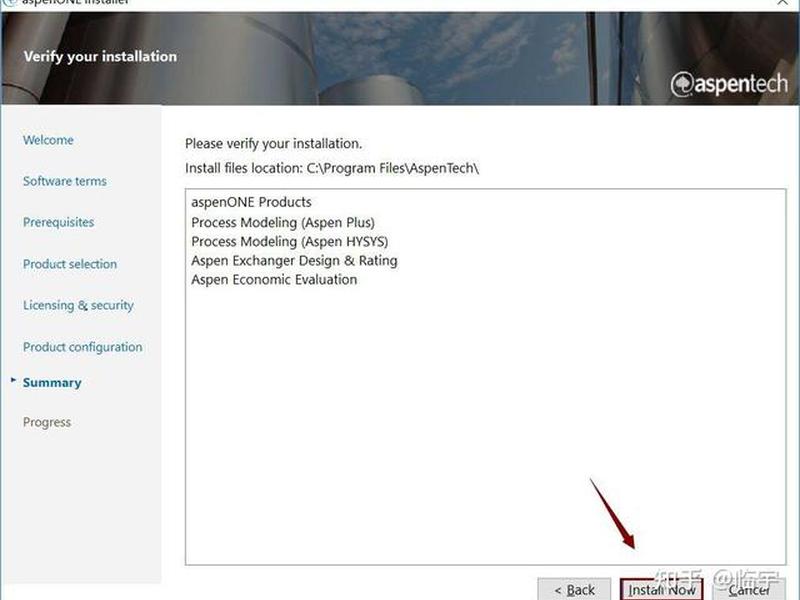Click the Install Now button
This screenshot has height=600, width=800.
click(x=662, y=590)
